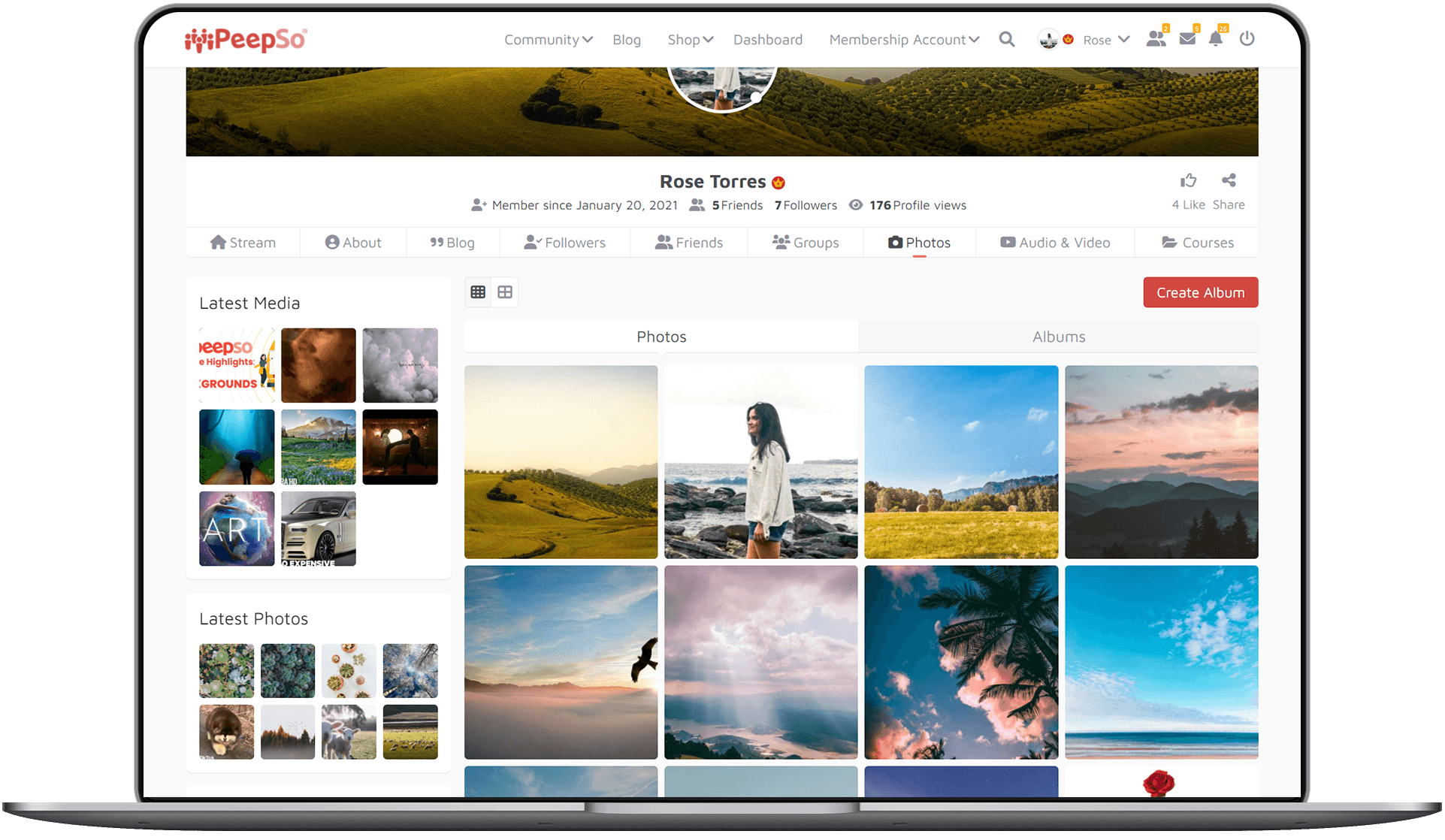Screen dimensions: 1445x840
Task: Click the 5 Friends link
Action: 737,205
